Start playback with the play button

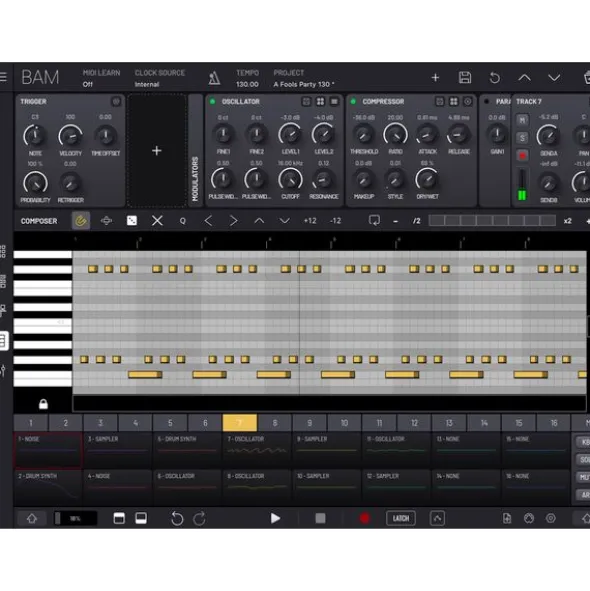pos(275,518)
